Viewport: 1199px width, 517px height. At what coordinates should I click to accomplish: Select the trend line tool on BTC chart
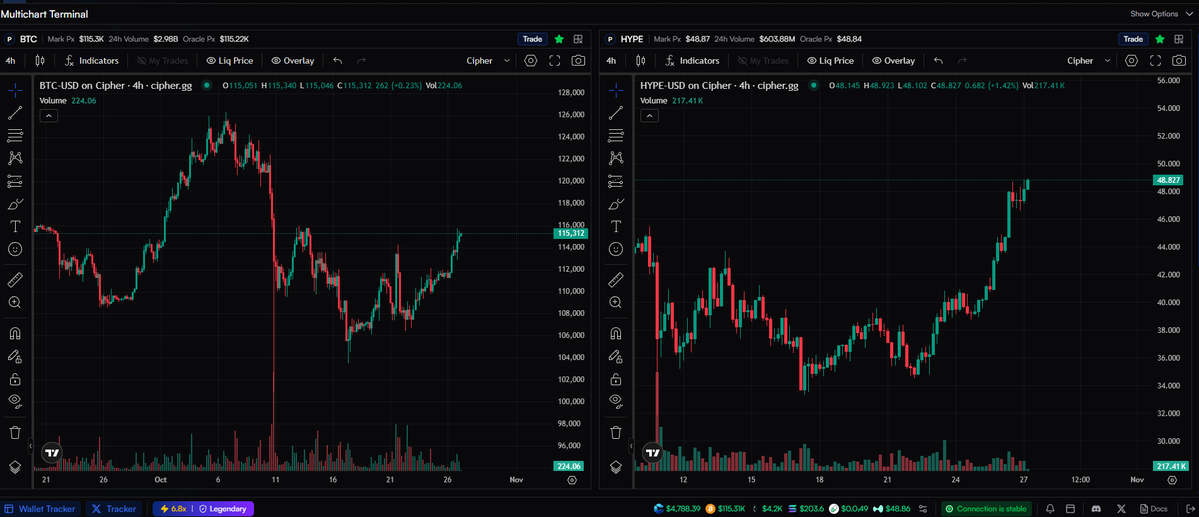(15, 113)
